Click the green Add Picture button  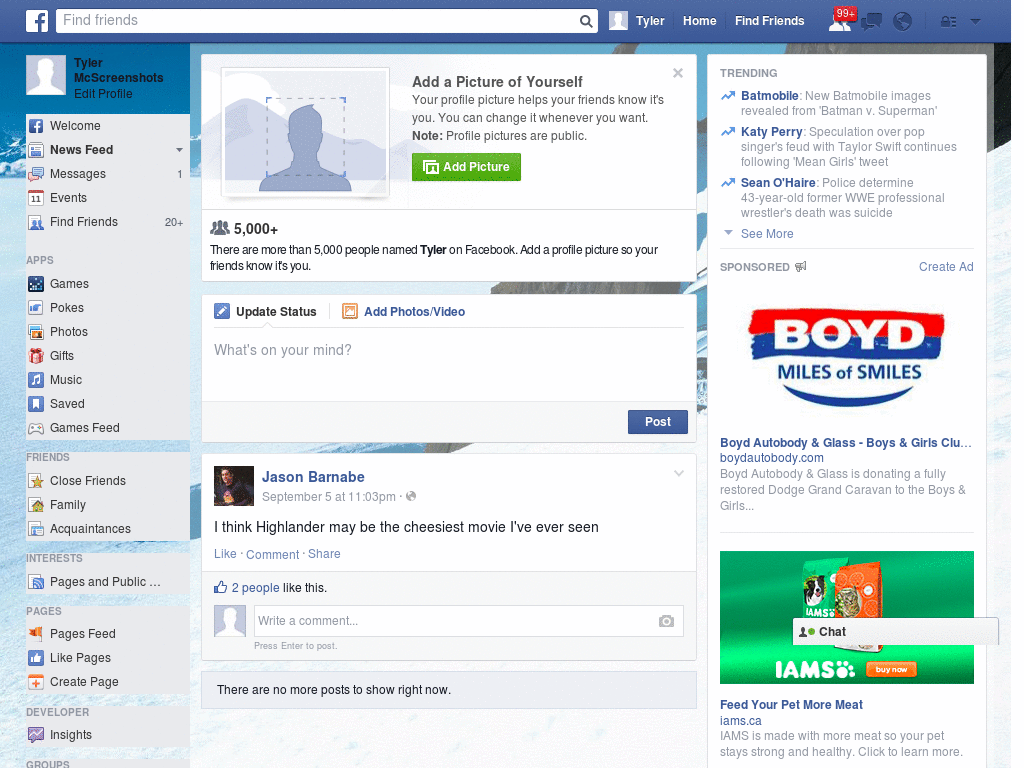[x=466, y=167]
